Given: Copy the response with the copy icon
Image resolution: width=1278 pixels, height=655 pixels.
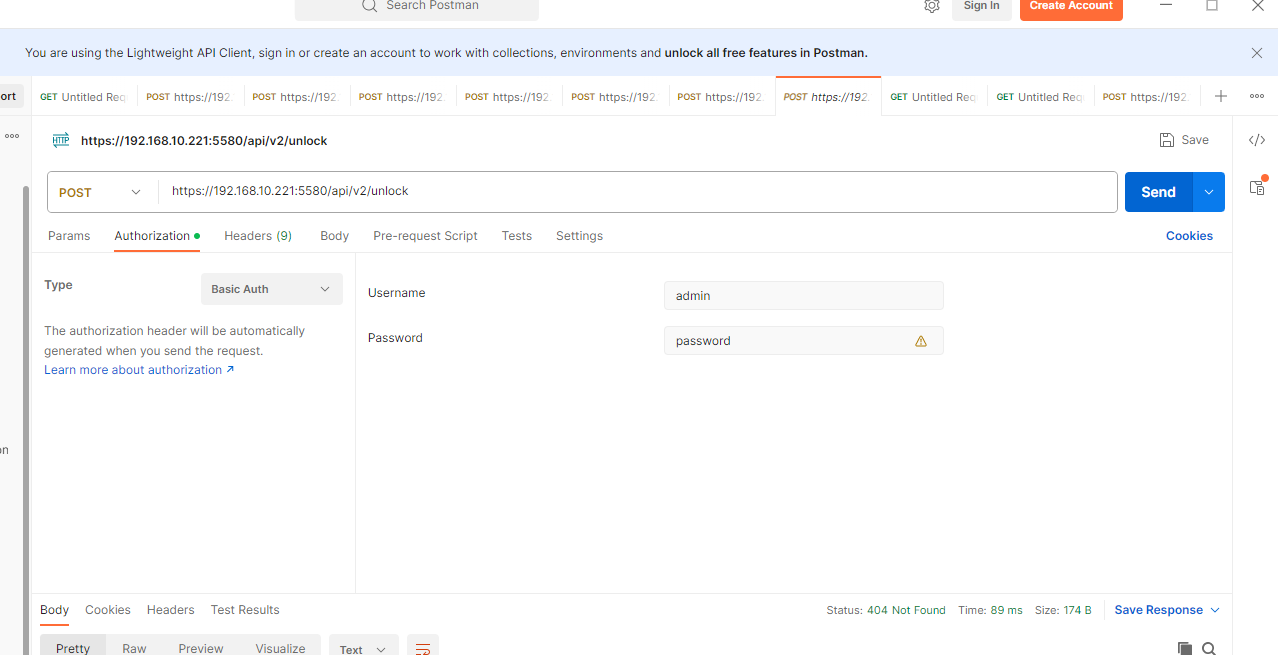Looking at the screenshot, I should pos(1185,648).
